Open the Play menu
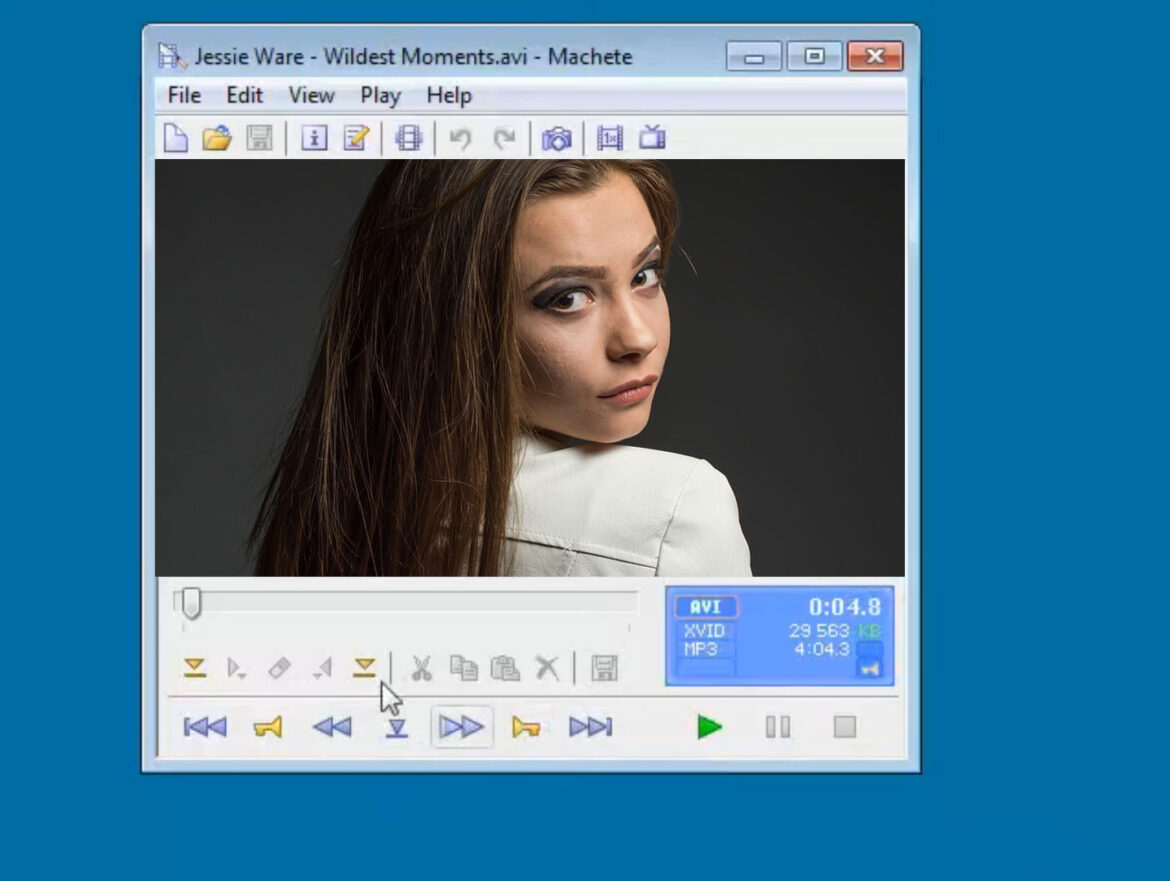This screenshot has width=1170, height=881. coord(380,95)
